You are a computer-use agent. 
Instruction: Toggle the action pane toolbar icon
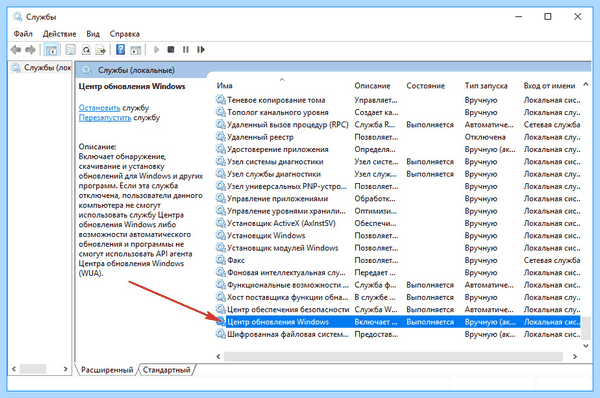135,50
